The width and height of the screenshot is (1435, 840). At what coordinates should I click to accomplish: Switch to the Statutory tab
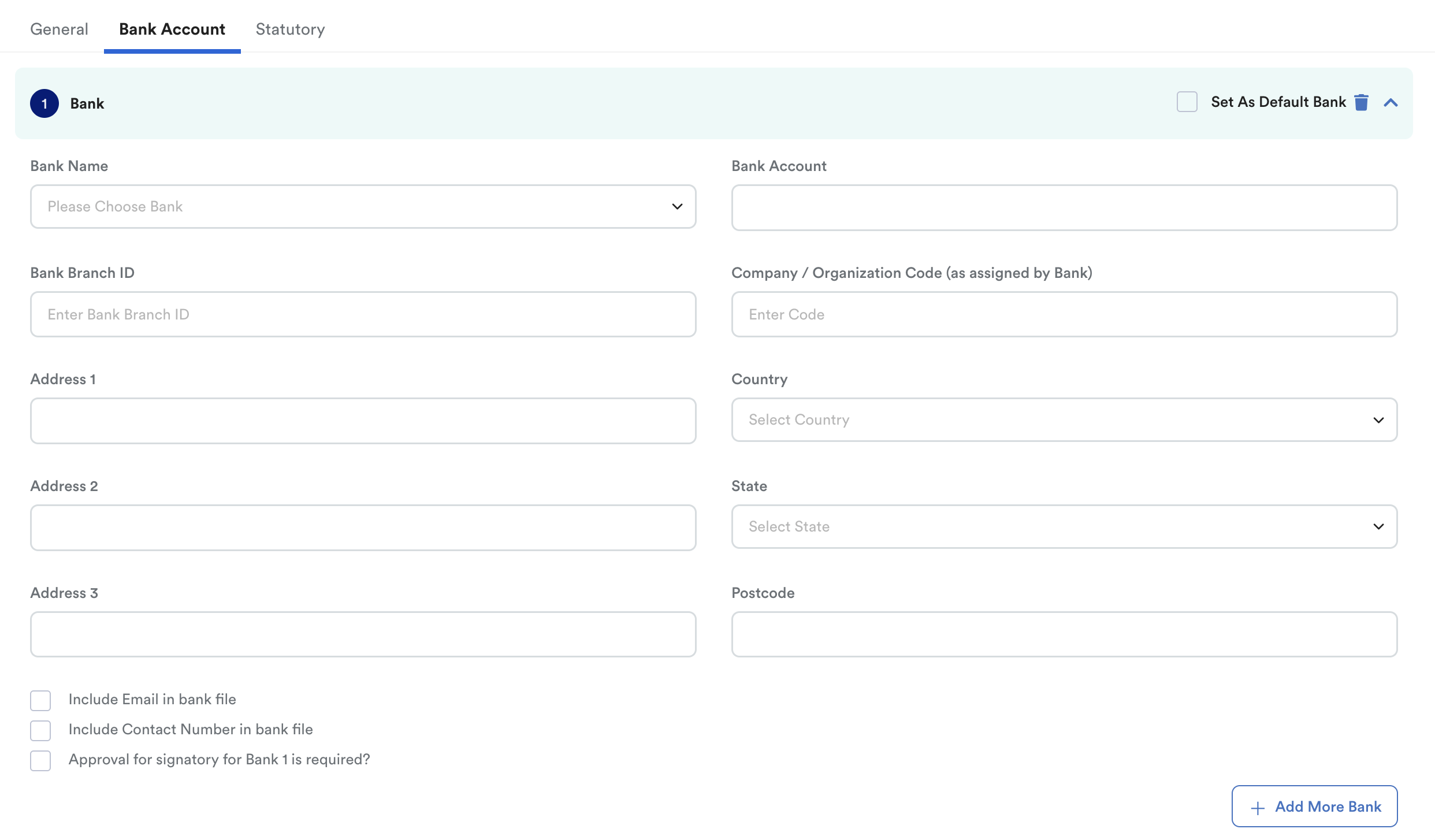coord(290,29)
